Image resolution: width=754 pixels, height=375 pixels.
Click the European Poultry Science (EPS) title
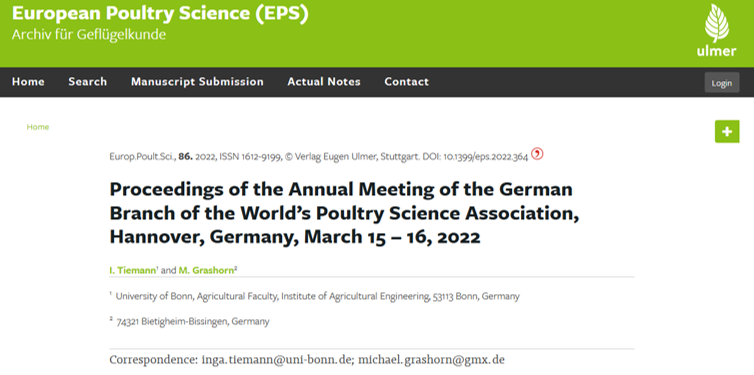160,13
